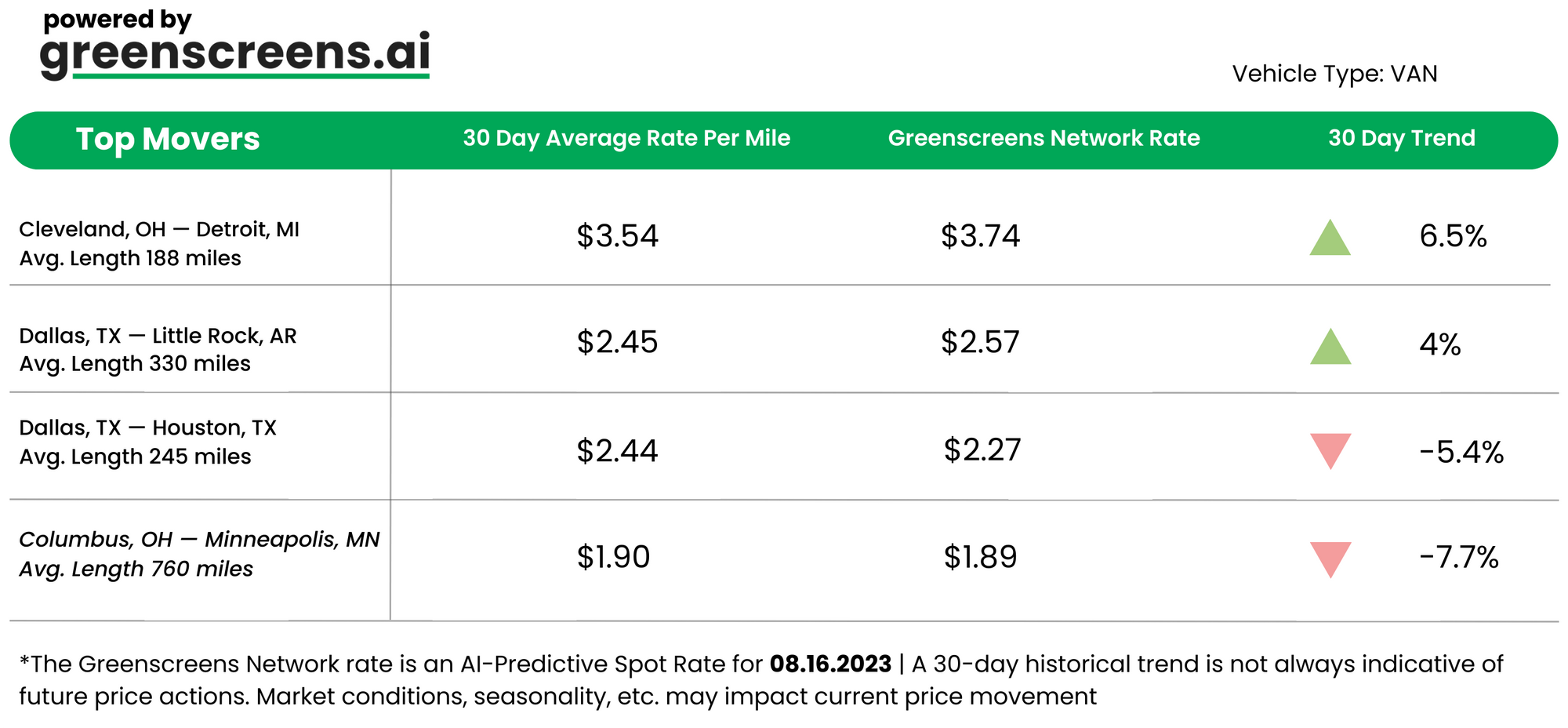Select the Cleveland, OH — Detroit, MI lane
The width and height of the screenshot is (1568, 728).
click(x=159, y=230)
